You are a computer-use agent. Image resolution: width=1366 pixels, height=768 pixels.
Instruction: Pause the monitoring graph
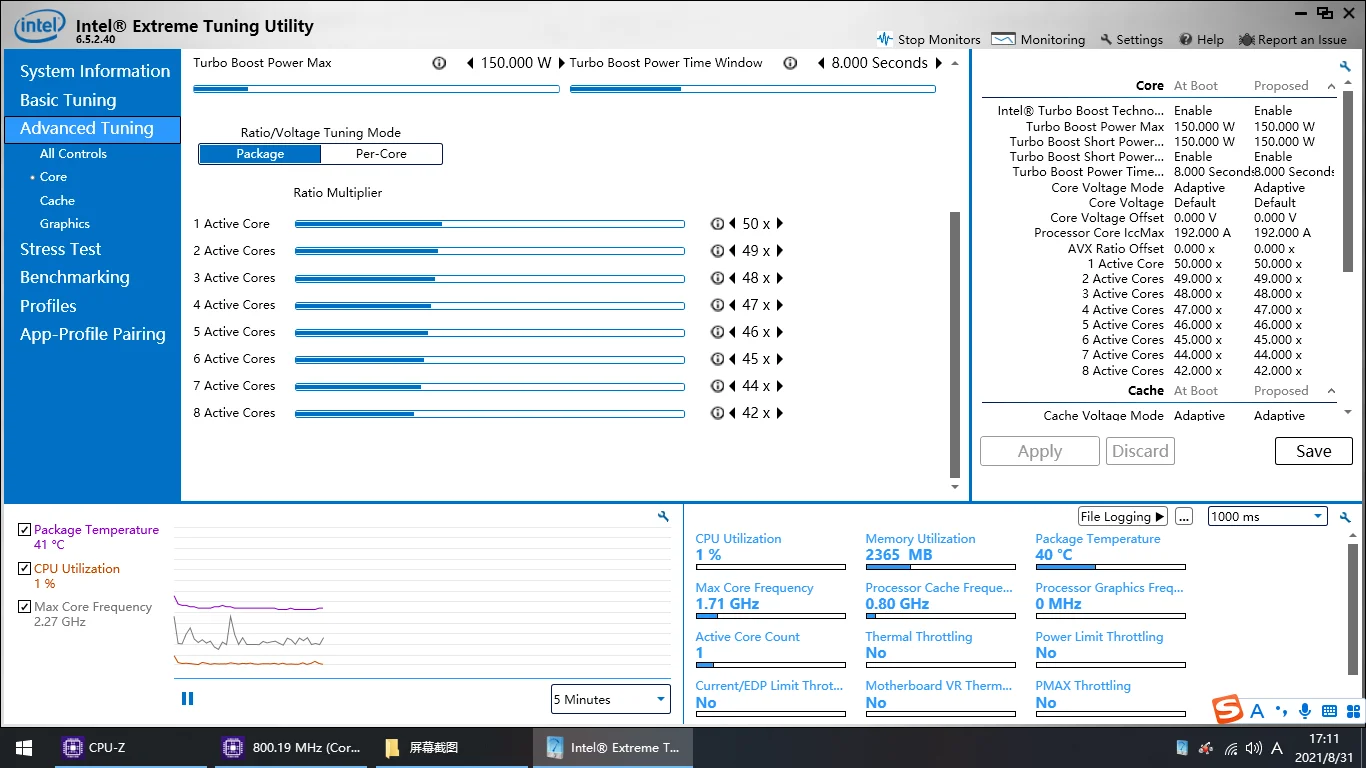click(x=187, y=699)
